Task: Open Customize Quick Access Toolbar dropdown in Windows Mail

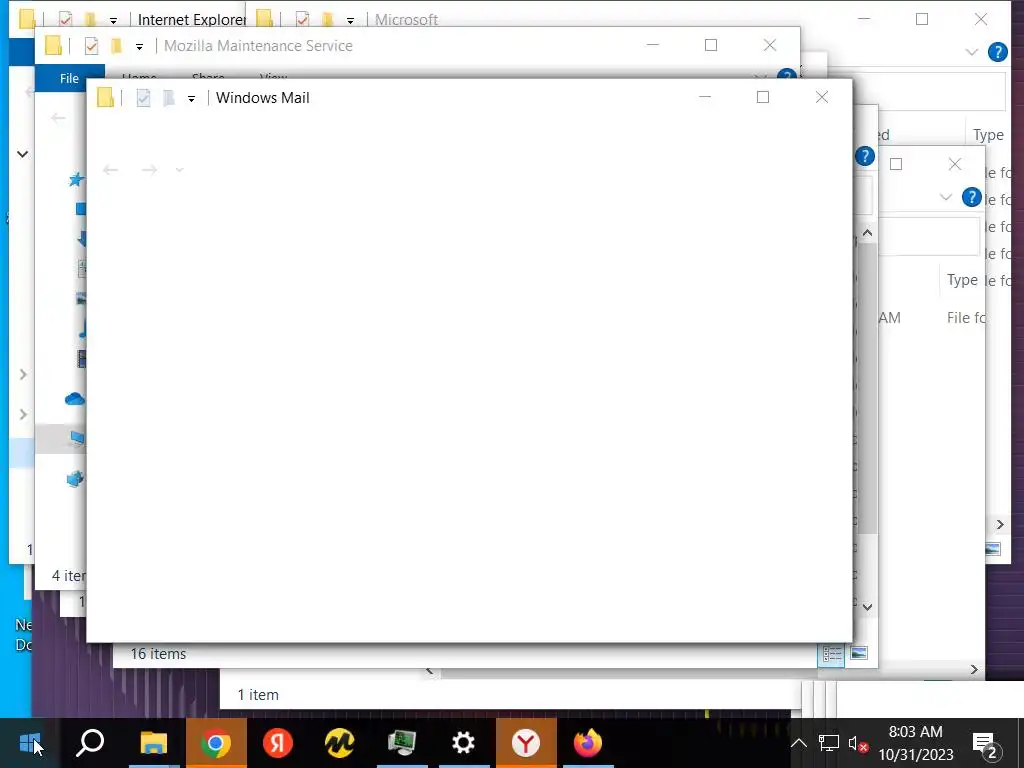Action: click(x=191, y=99)
